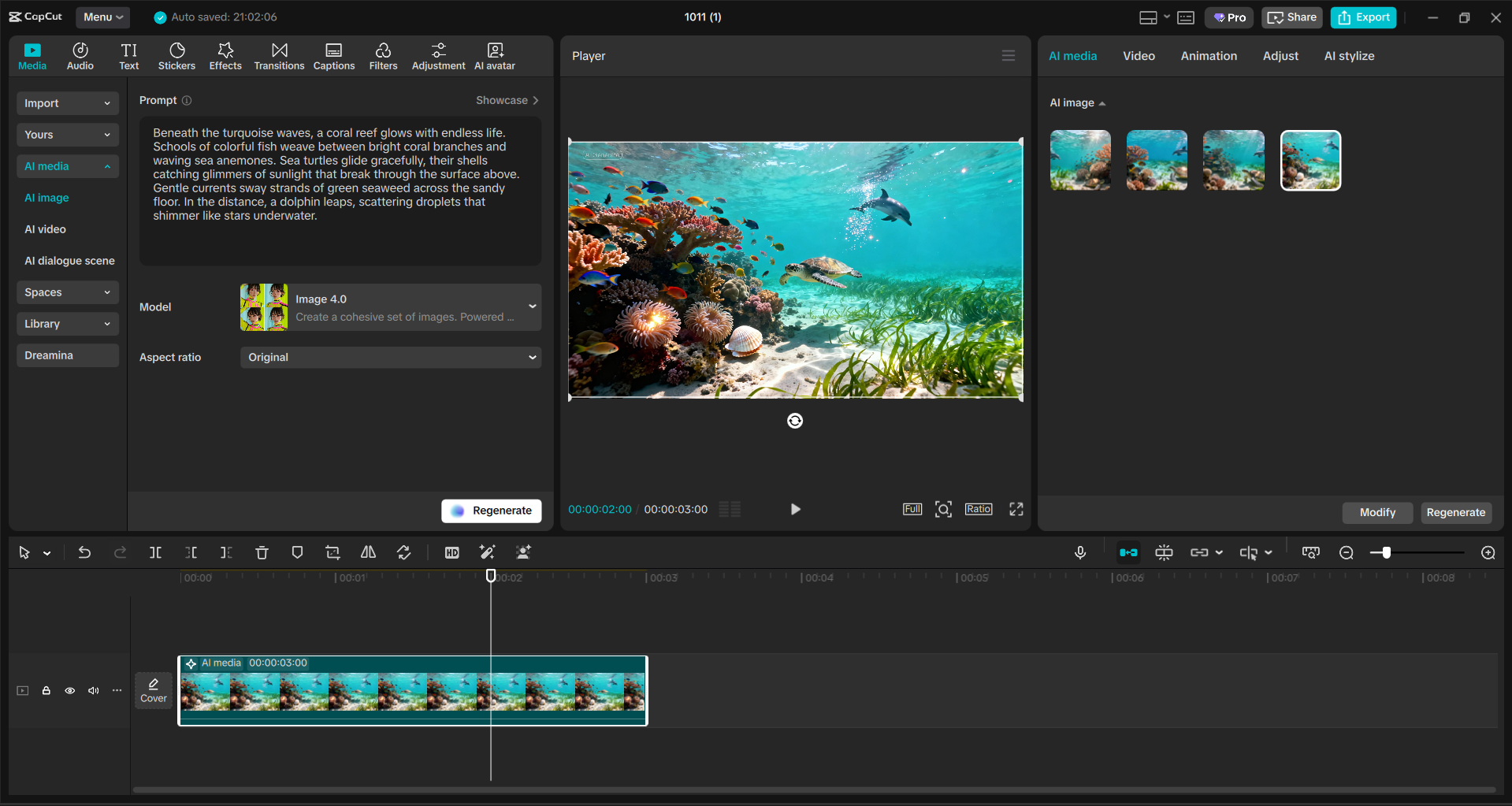1512x806 pixels.
Task: Switch to the AI stylize tab
Action: click(1348, 55)
